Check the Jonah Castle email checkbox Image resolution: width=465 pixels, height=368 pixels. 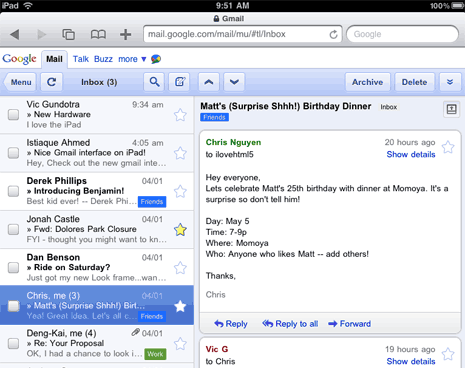pyautogui.click(x=13, y=229)
